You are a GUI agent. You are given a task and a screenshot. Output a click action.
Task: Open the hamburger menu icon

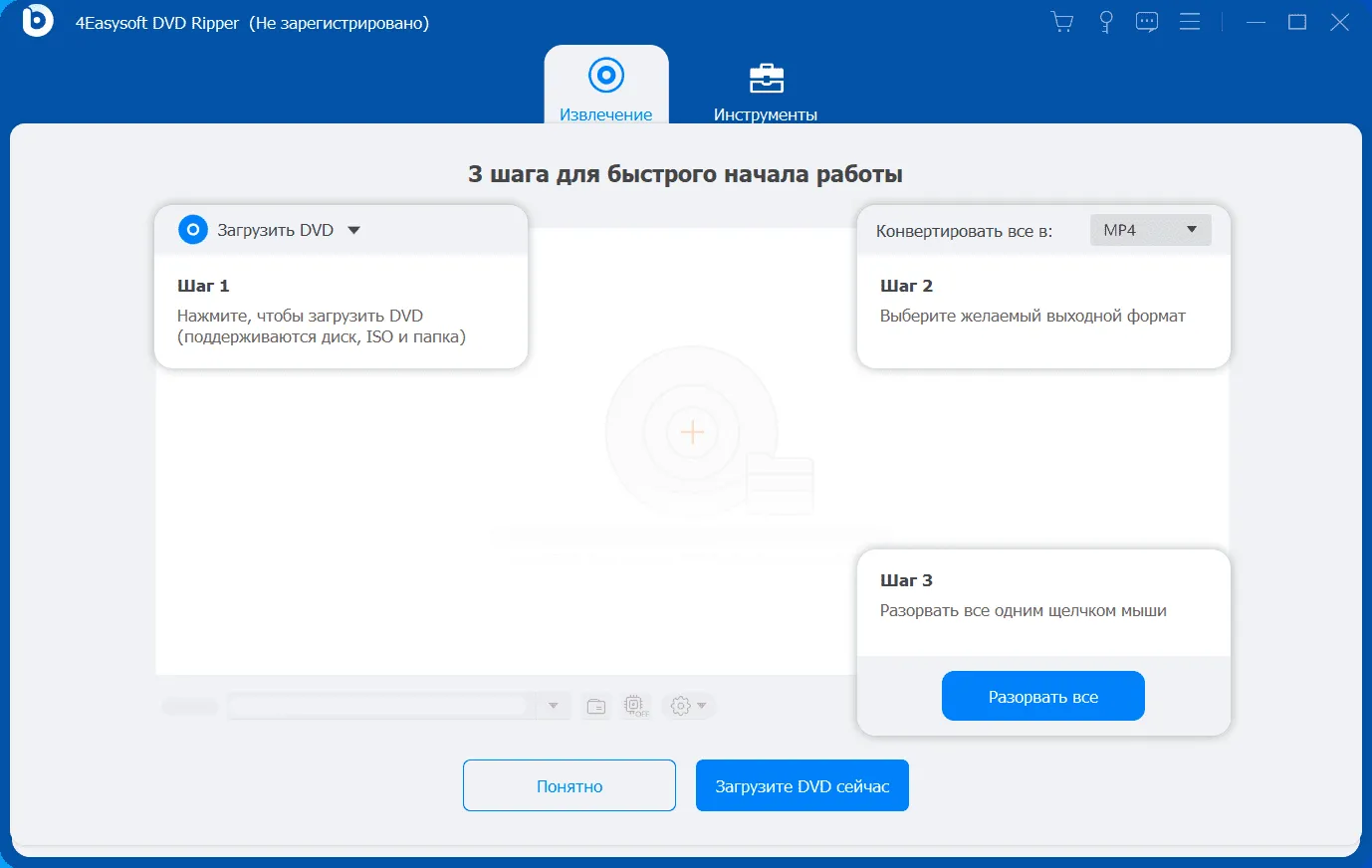[x=1190, y=22]
